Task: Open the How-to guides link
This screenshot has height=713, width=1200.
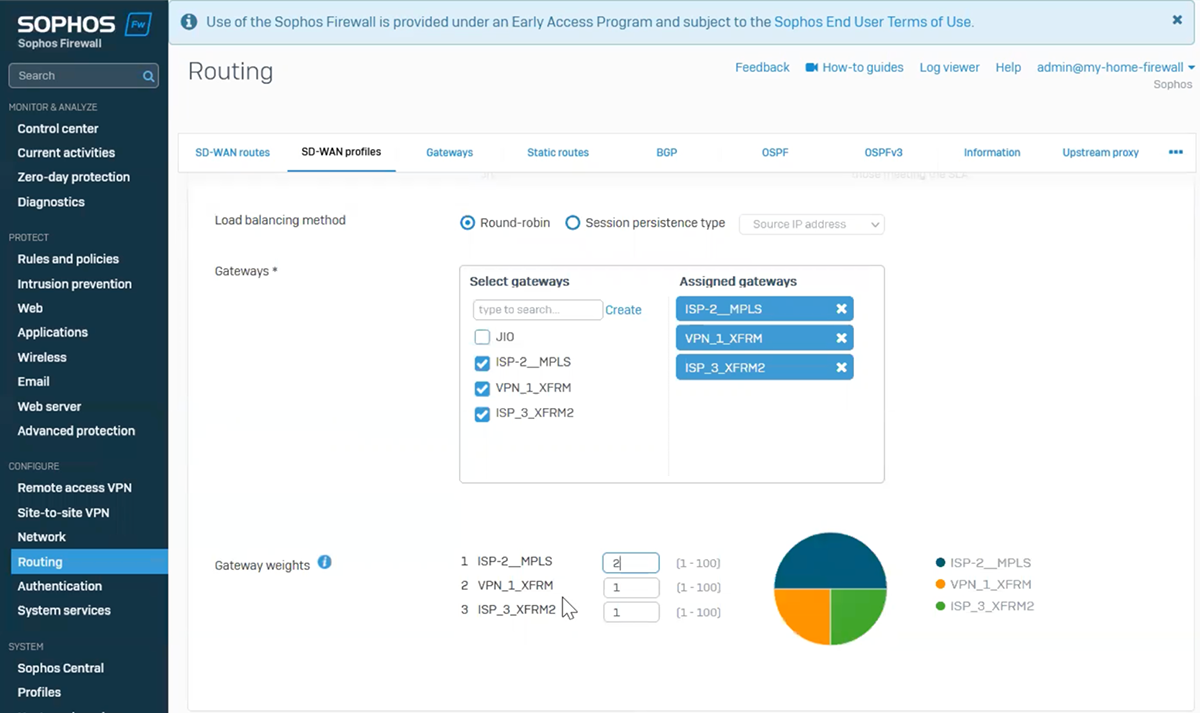Action: click(x=863, y=67)
